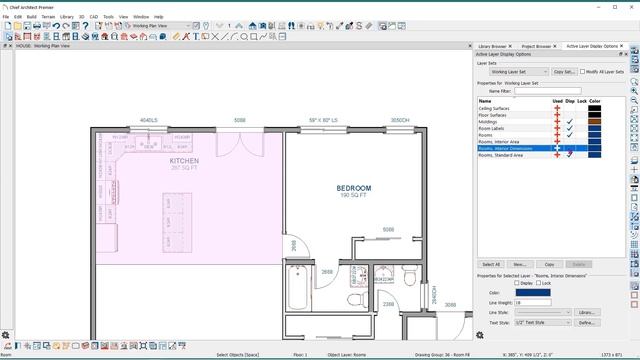Click the Ceiling Surfaces black color swatch
This screenshot has width=640, height=360.
(594, 108)
